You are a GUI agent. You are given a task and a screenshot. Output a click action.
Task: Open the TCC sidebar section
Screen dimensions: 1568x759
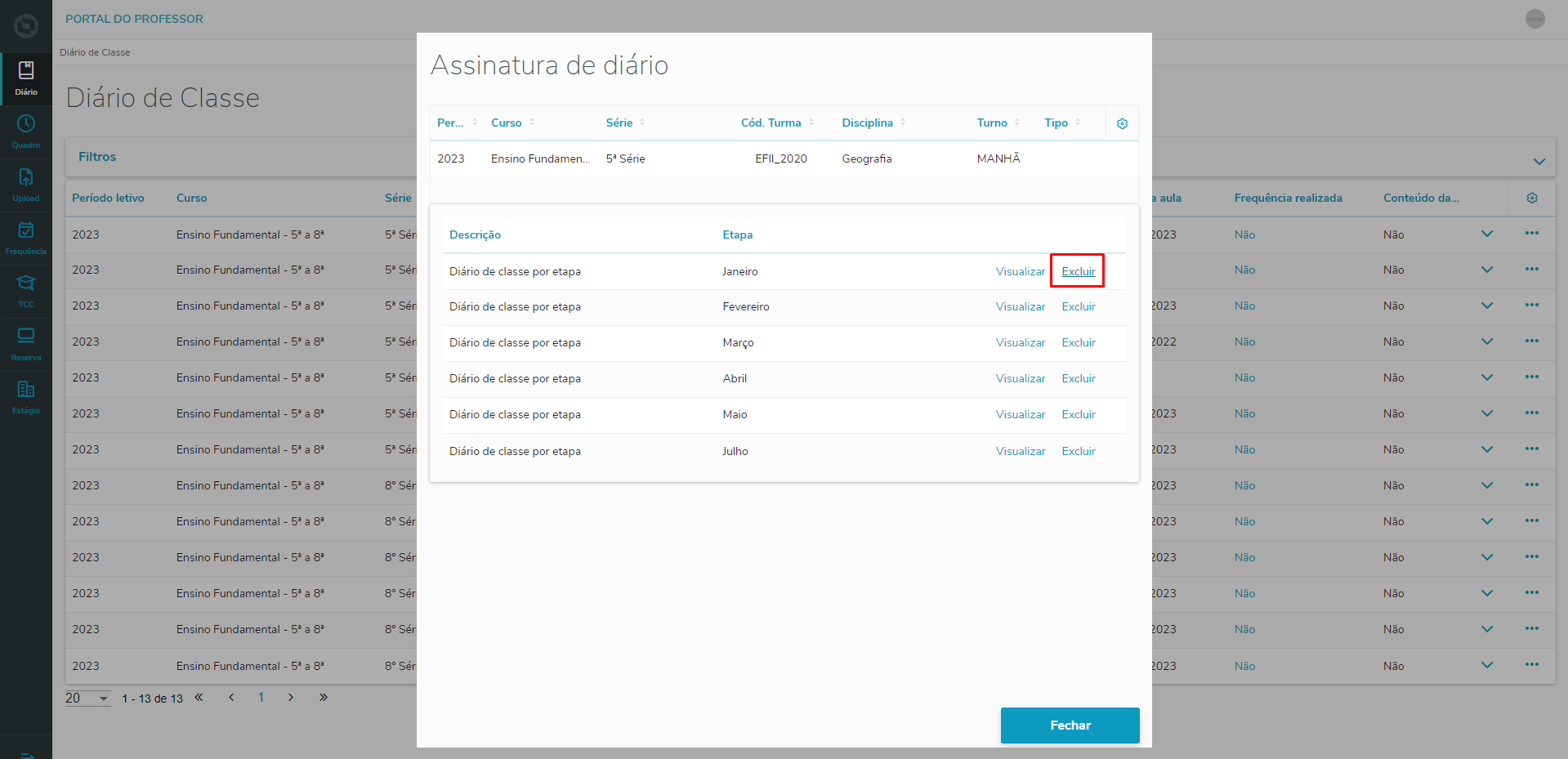coord(26,292)
